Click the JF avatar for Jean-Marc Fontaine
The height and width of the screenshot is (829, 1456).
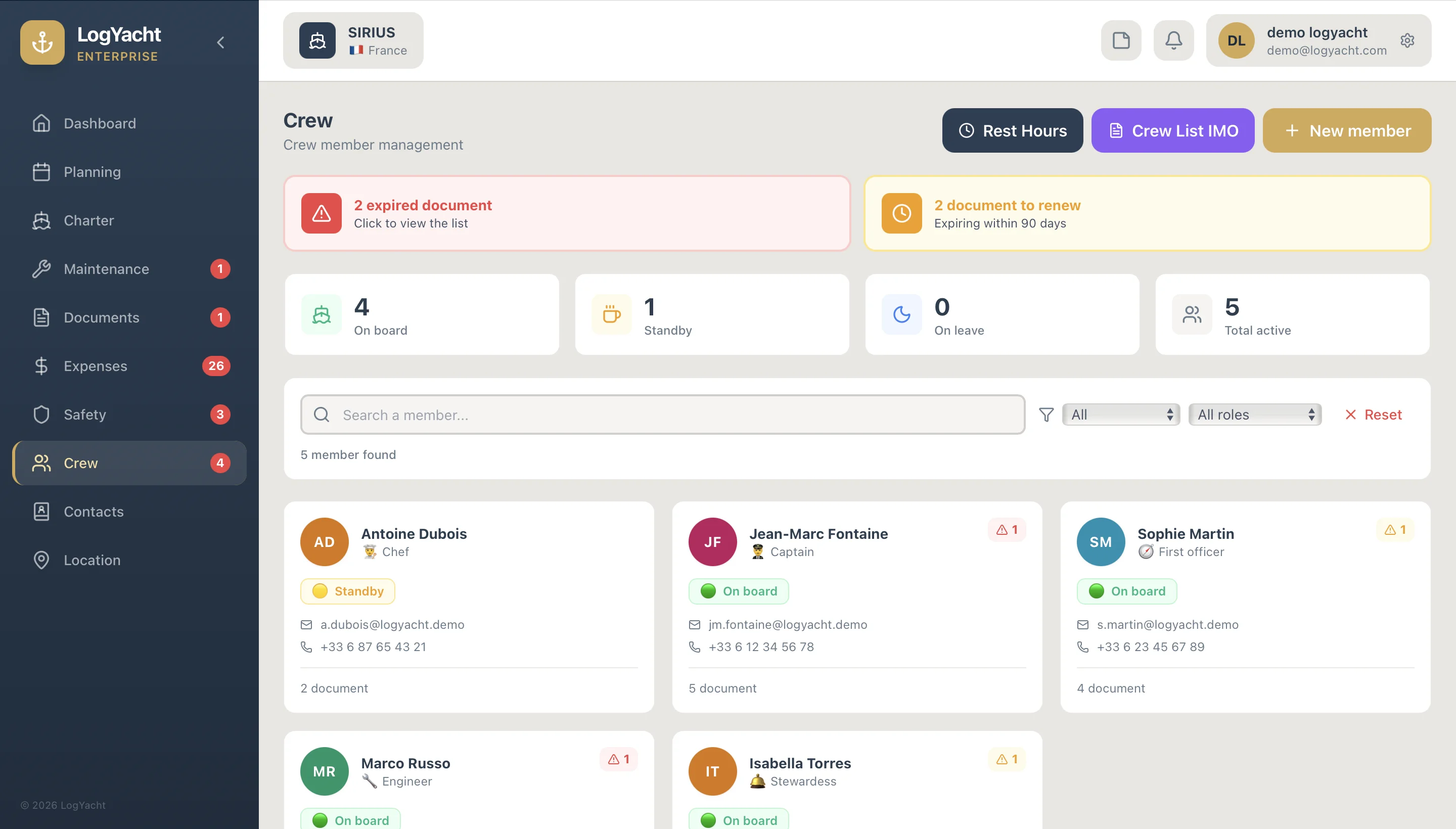[712, 542]
